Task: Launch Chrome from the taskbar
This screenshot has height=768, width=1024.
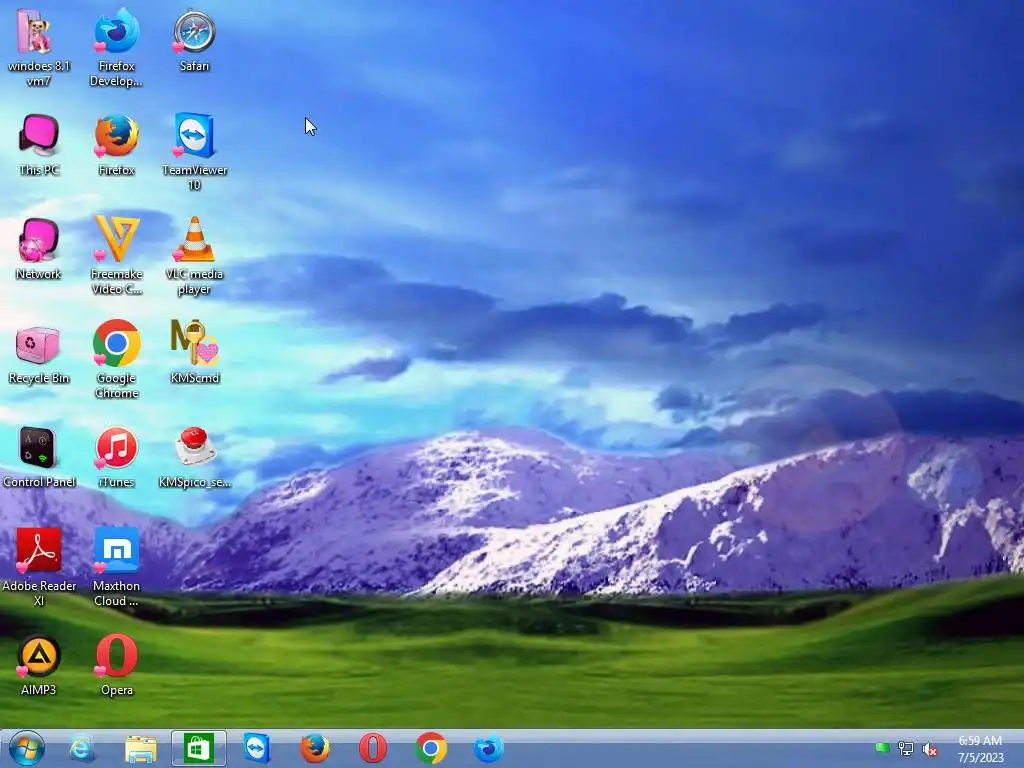Action: point(431,748)
